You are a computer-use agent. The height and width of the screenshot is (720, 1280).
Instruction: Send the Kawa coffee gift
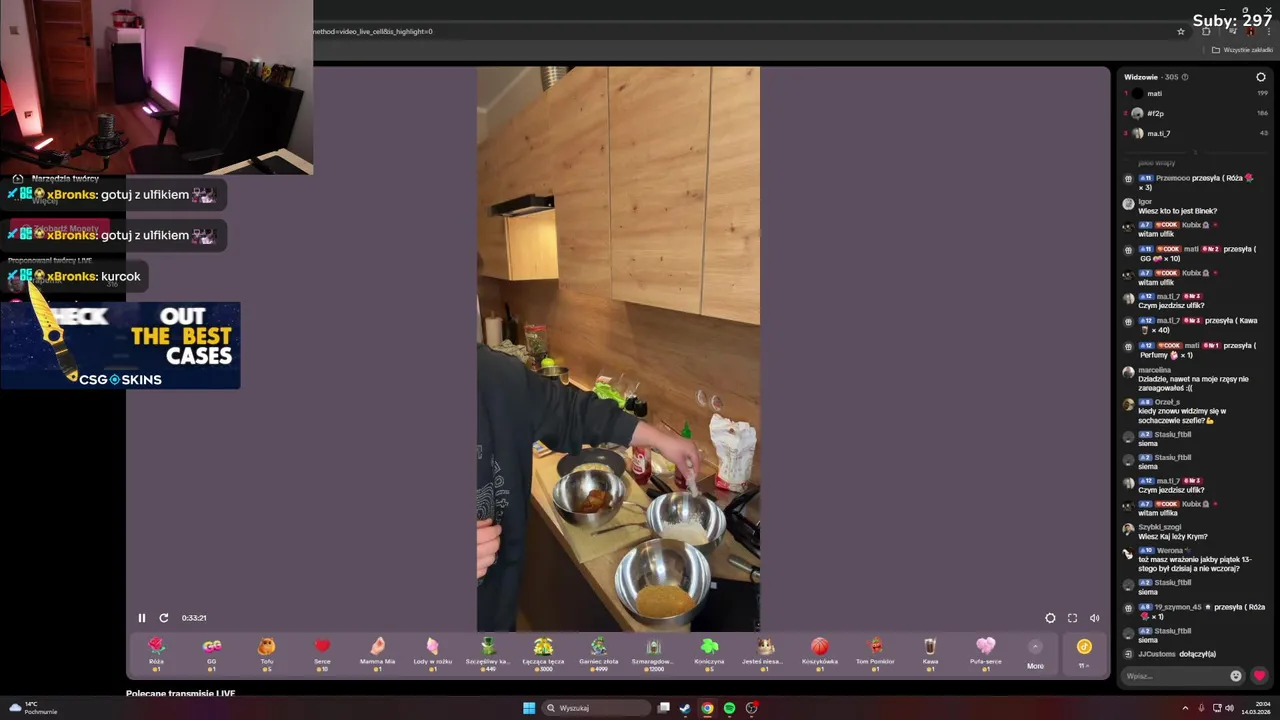930,653
